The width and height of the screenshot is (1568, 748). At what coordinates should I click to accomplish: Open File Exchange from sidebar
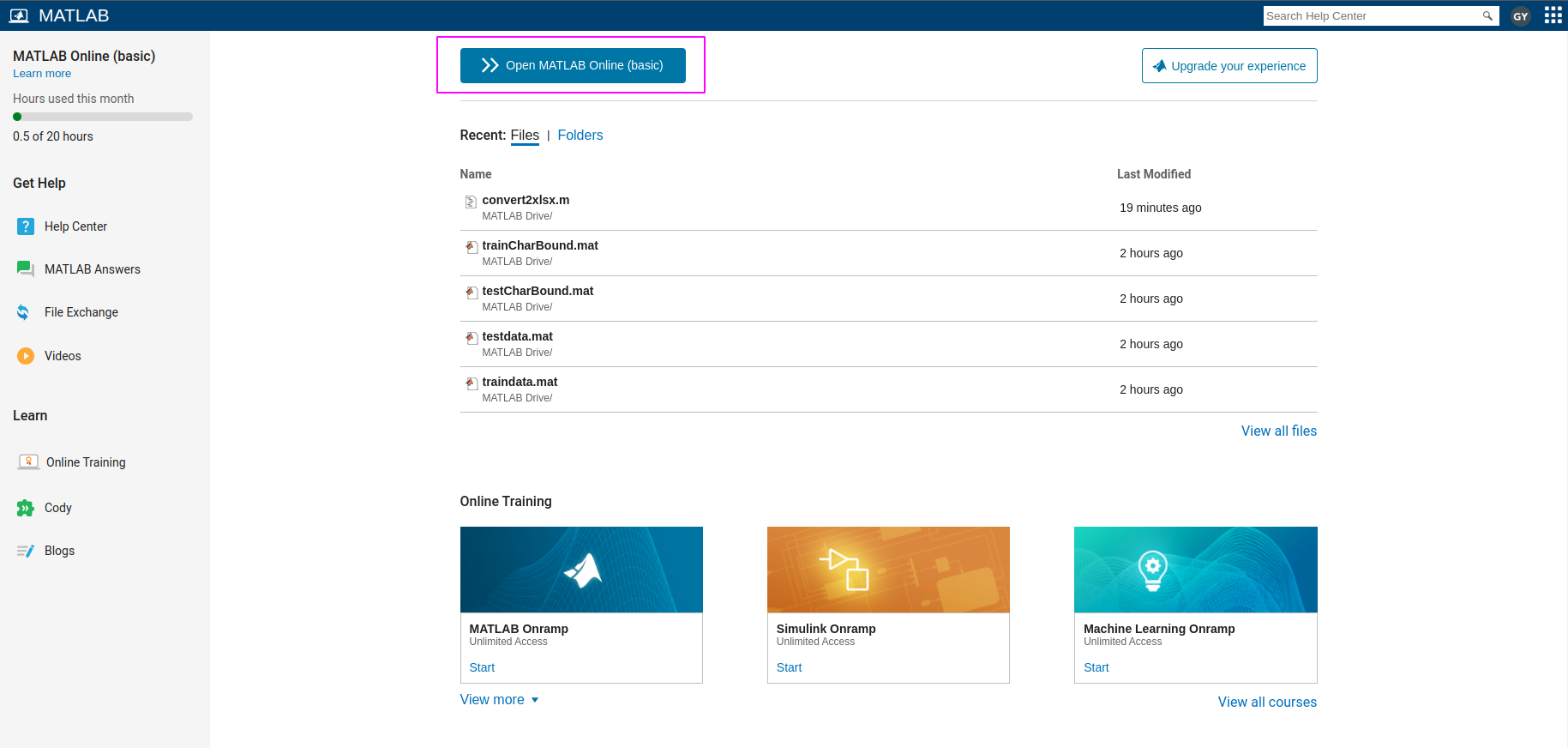click(x=81, y=312)
